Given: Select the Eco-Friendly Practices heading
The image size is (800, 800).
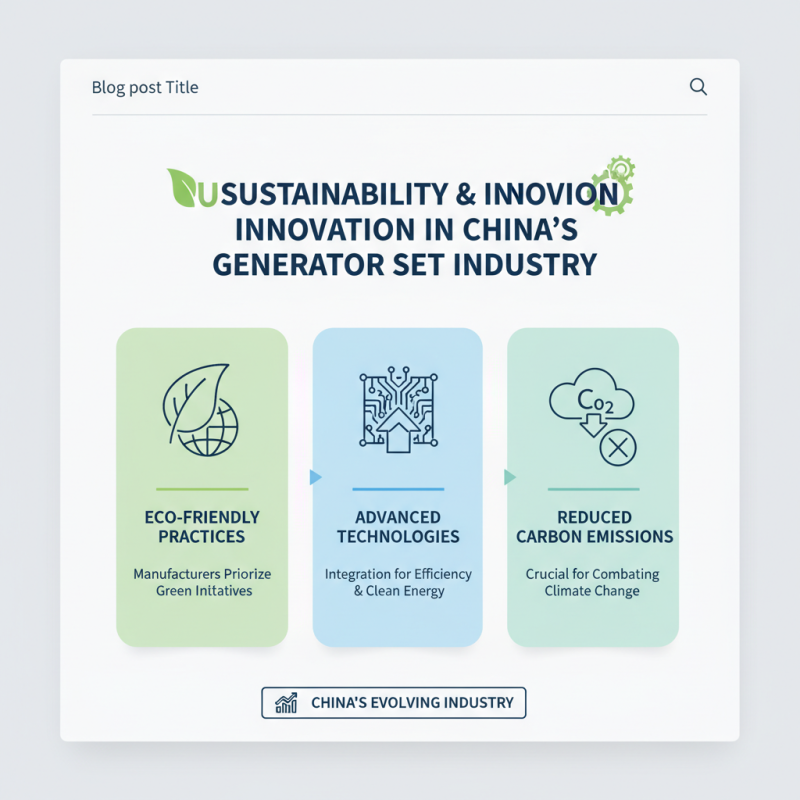Looking at the screenshot, I should [x=201, y=527].
